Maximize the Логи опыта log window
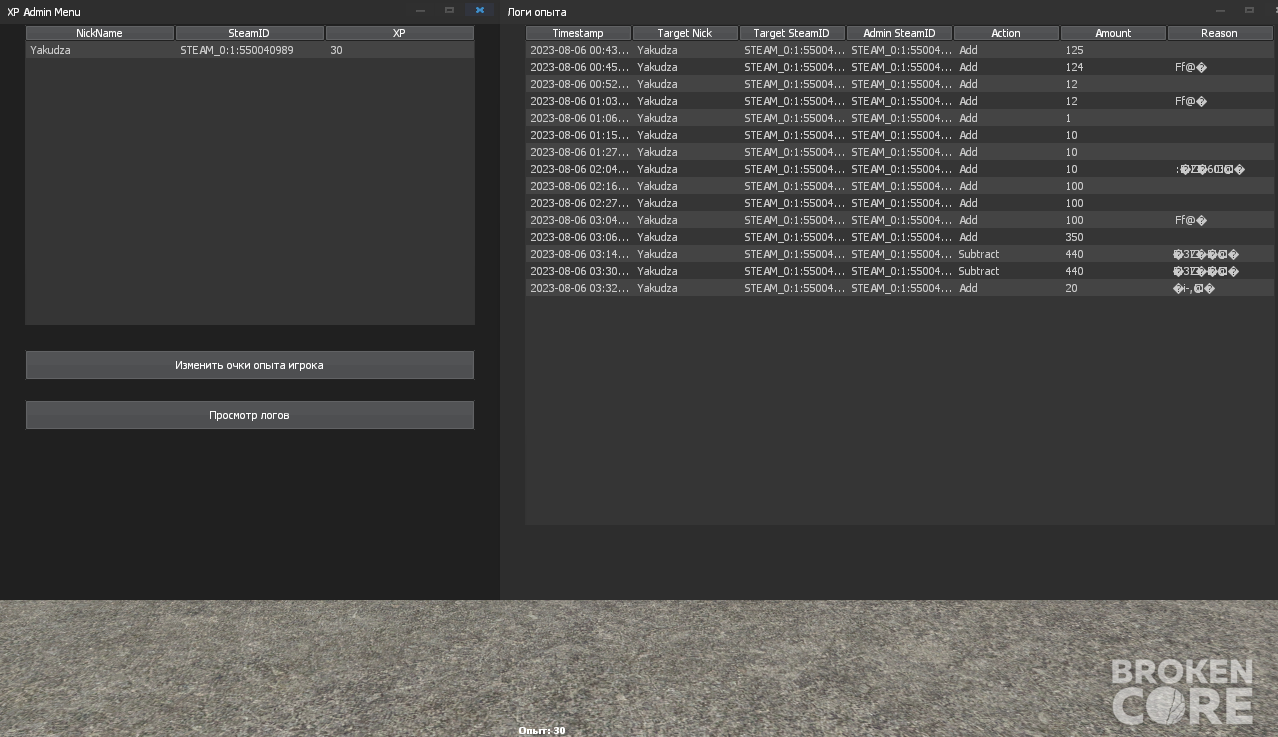 click(x=1250, y=10)
